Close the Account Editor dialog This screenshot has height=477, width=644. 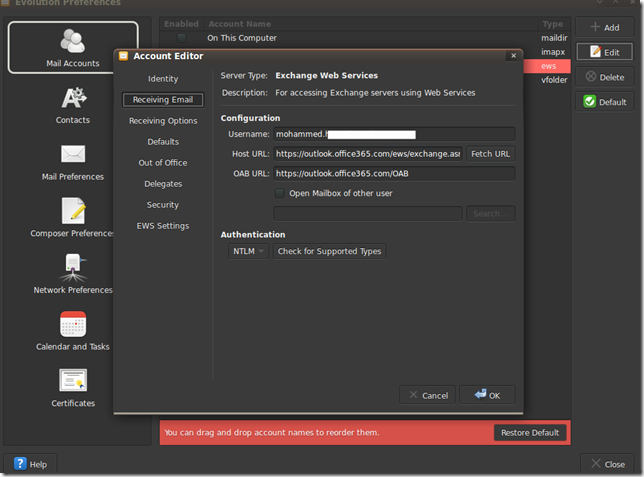513,55
